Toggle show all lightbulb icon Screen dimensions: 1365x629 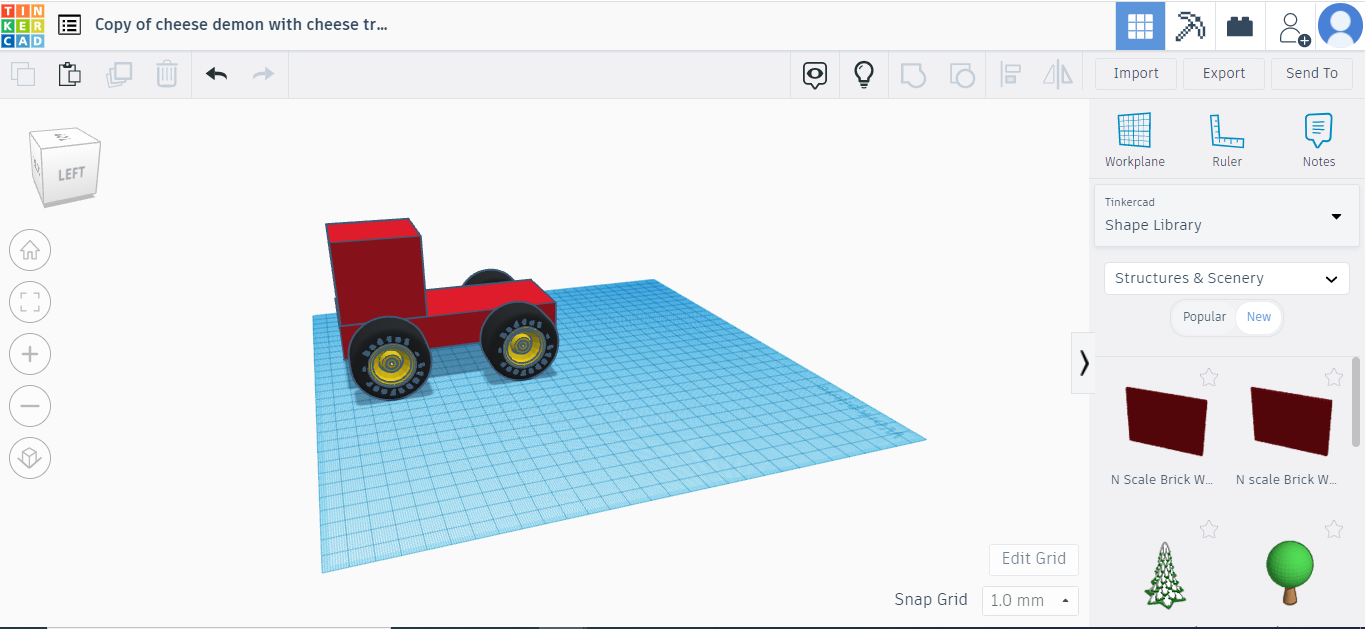[864, 74]
